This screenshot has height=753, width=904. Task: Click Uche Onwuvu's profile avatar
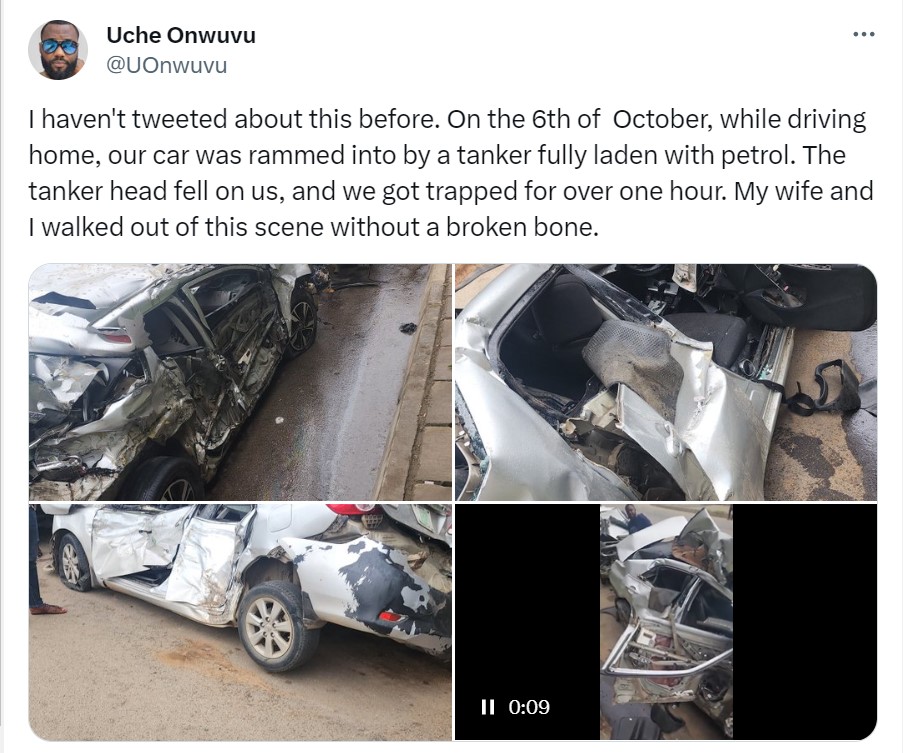pyautogui.click(x=58, y=50)
